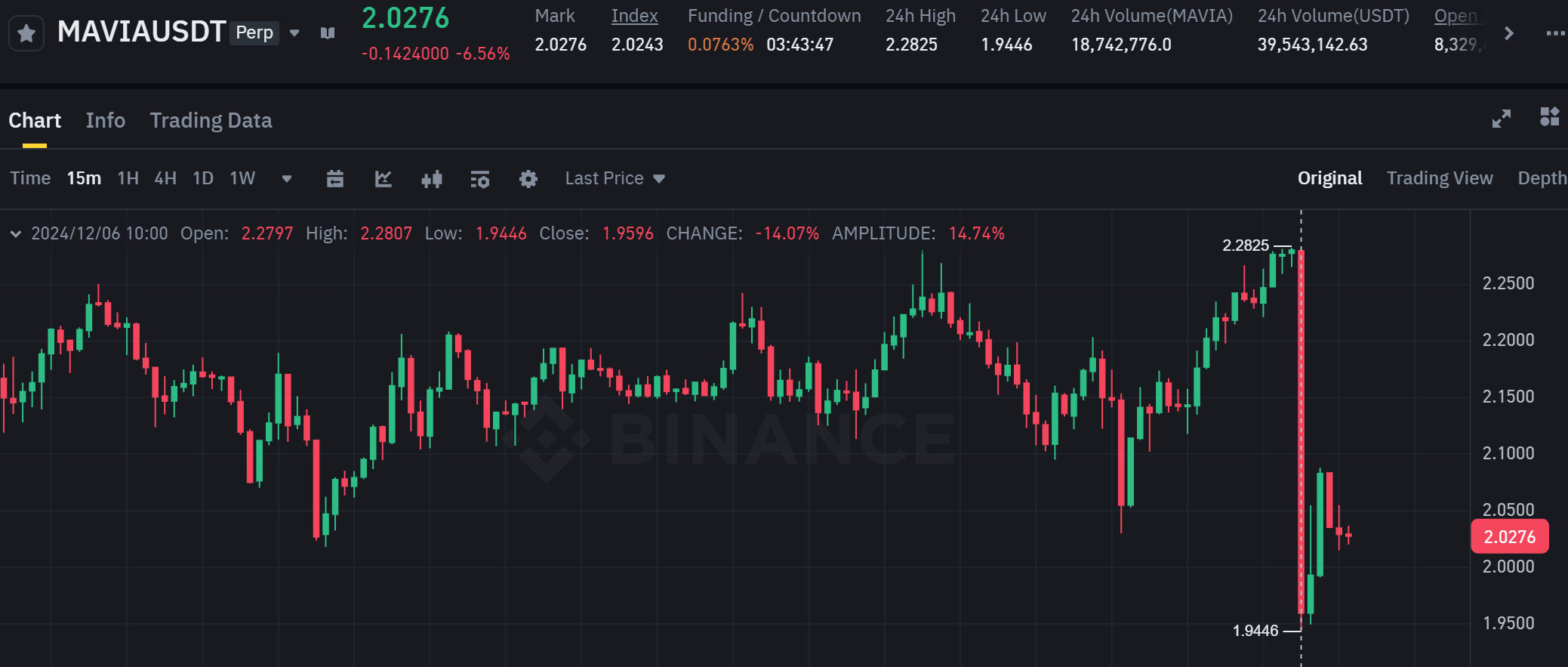Click the Index price link
The height and width of the screenshot is (667, 1568).
[x=634, y=16]
